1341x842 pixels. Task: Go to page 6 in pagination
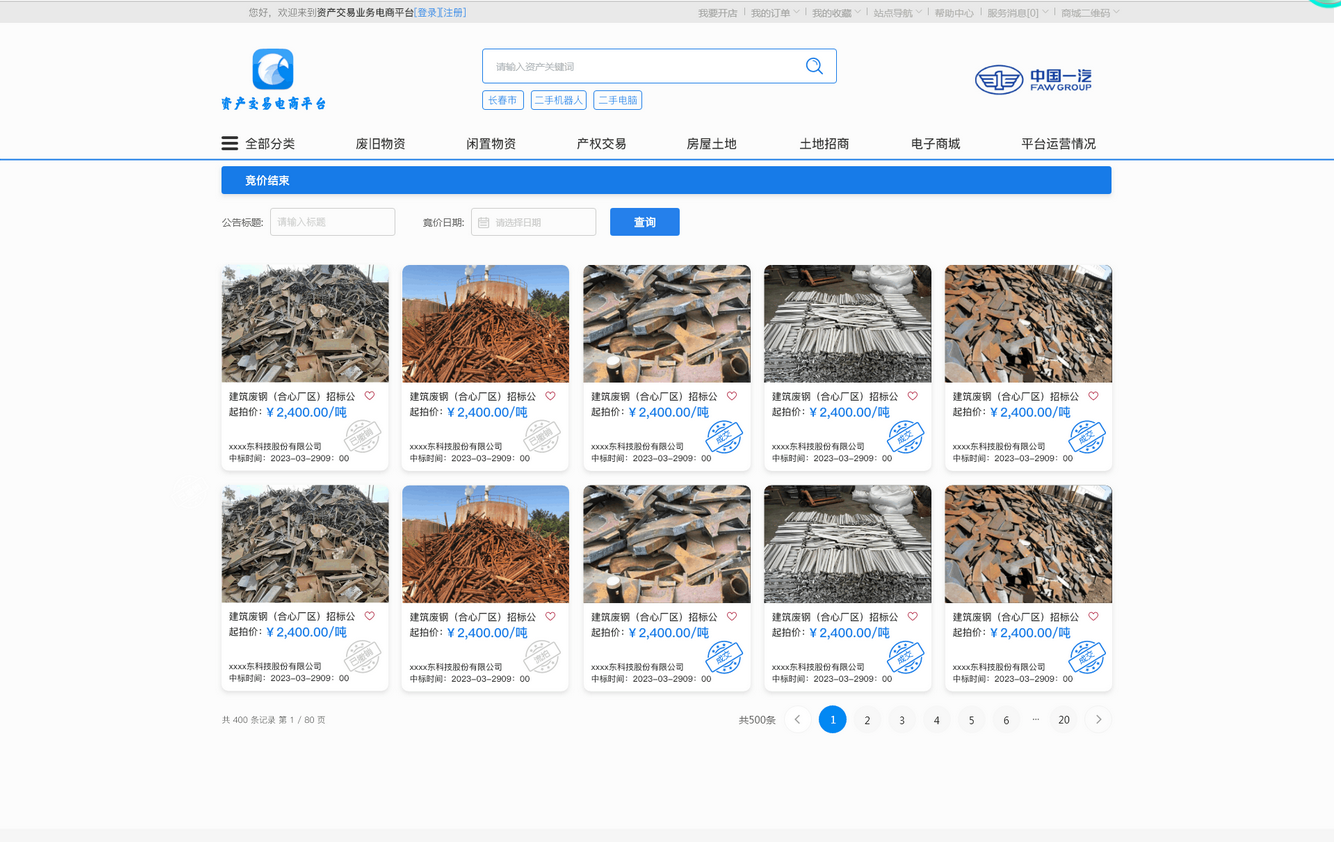pyautogui.click(x=1006, y=720)
